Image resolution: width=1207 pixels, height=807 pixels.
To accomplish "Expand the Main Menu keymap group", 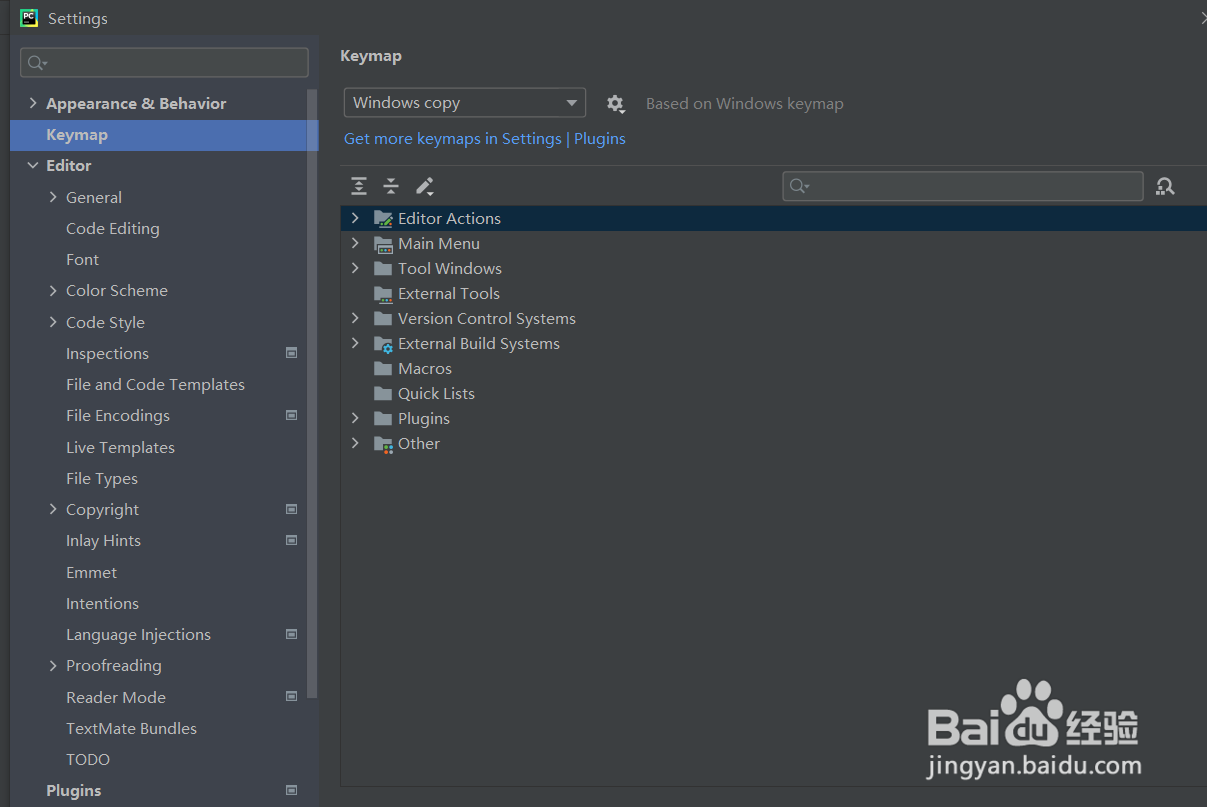I will pyautogui.click(x=355, y=243).
